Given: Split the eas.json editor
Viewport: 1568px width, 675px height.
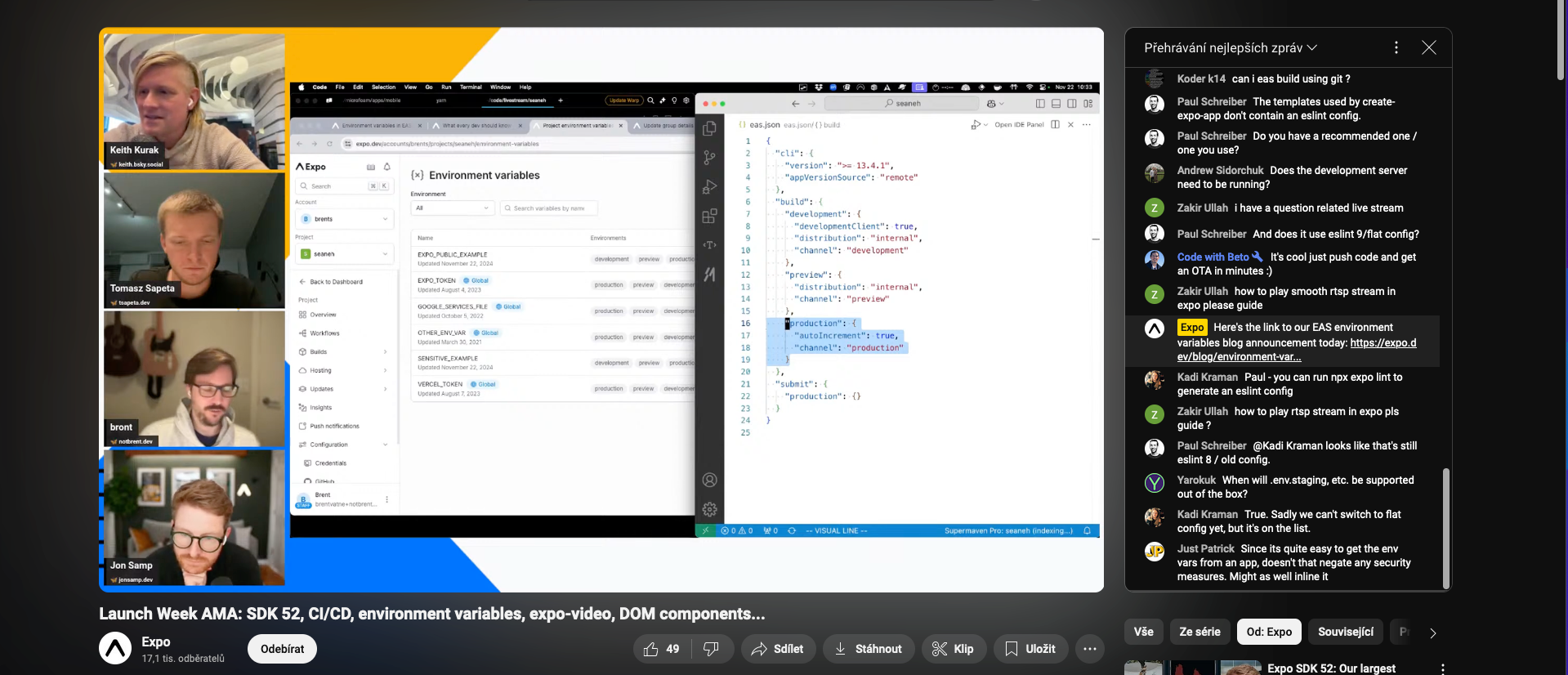Looking at the screenshot, I should 1055,124.
